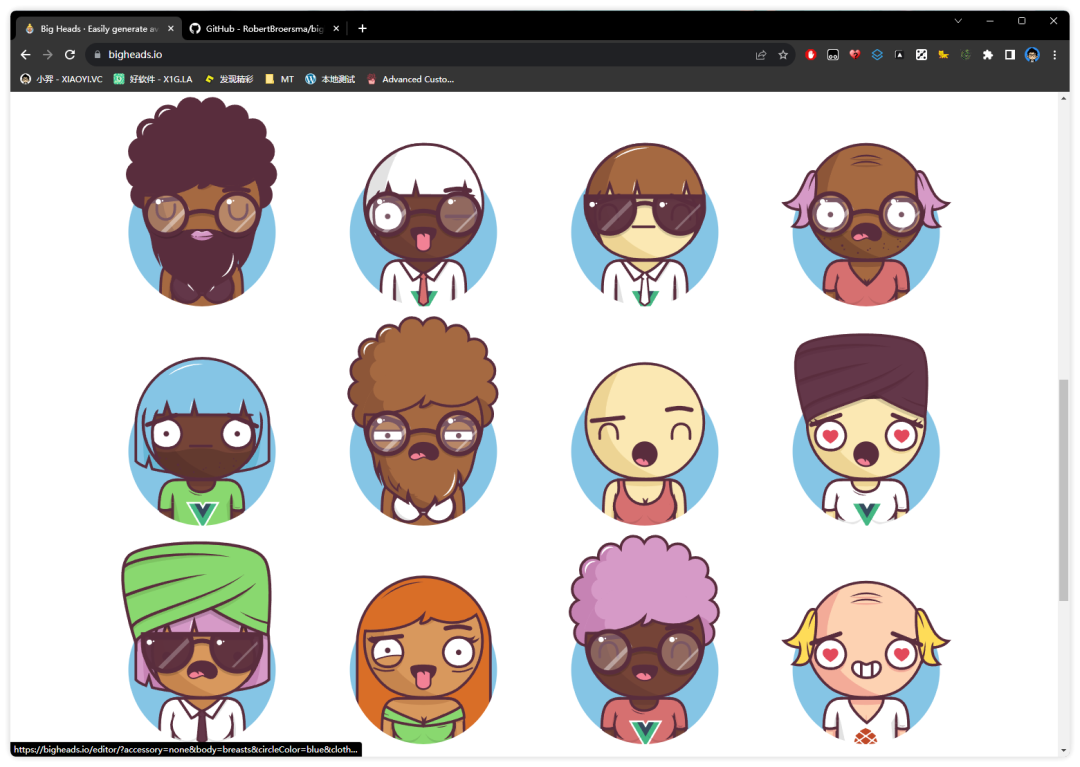The image size is (1080, 767).
Task: Switch to the GitHub RobertBroersma tab
Action: pos(265,29)
